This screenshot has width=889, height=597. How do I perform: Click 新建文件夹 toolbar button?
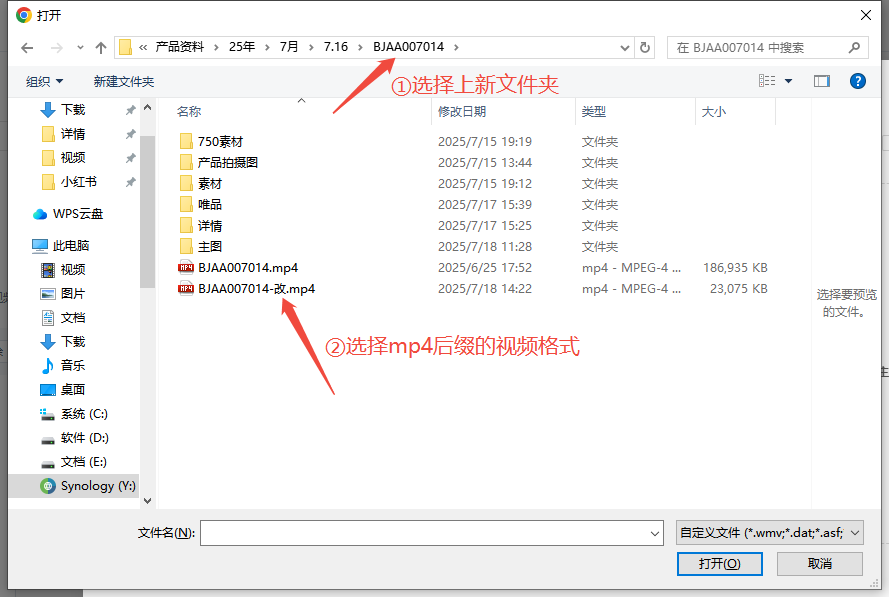click(x=124, y=81)
